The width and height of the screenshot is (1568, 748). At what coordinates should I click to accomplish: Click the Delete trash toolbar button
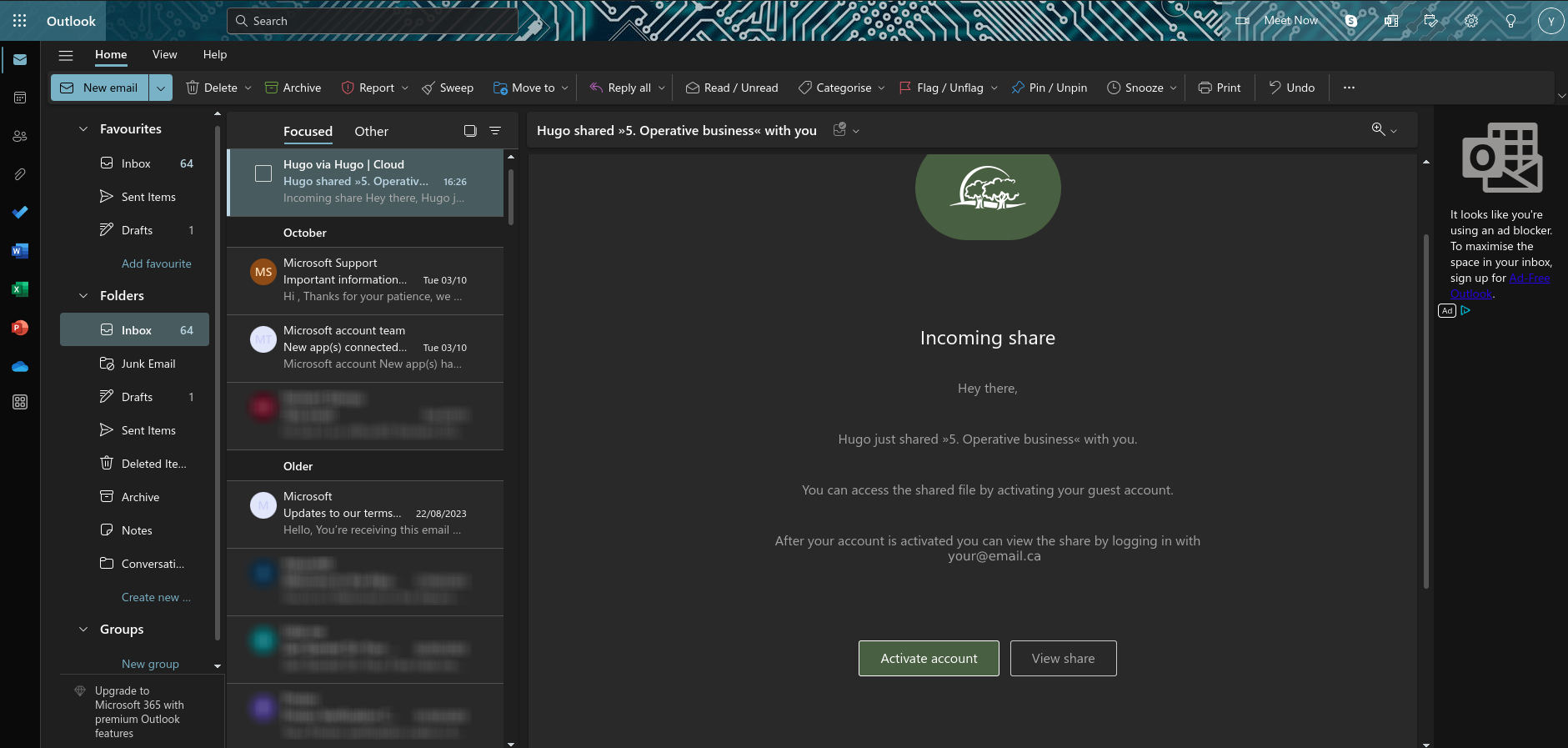point(212,88)
